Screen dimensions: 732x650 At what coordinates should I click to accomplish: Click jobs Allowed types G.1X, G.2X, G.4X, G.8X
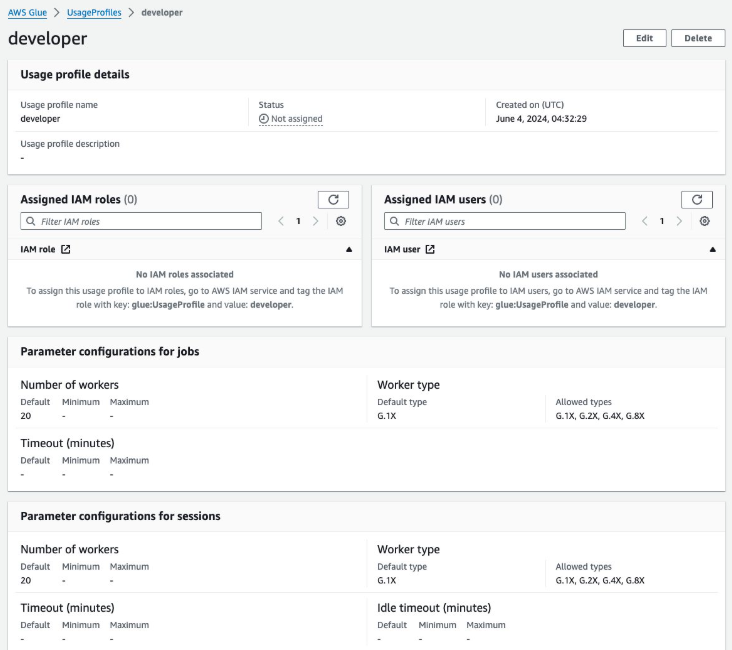(600, 416)
